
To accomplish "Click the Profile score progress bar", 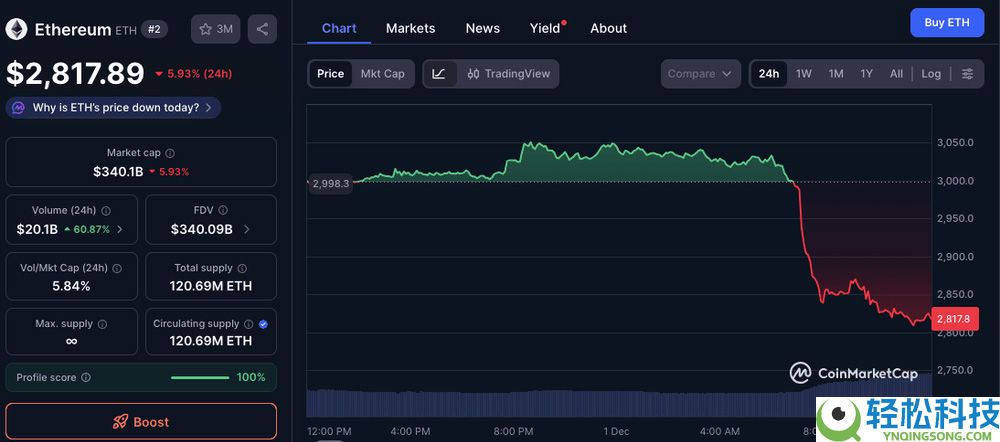I will 200,378.
